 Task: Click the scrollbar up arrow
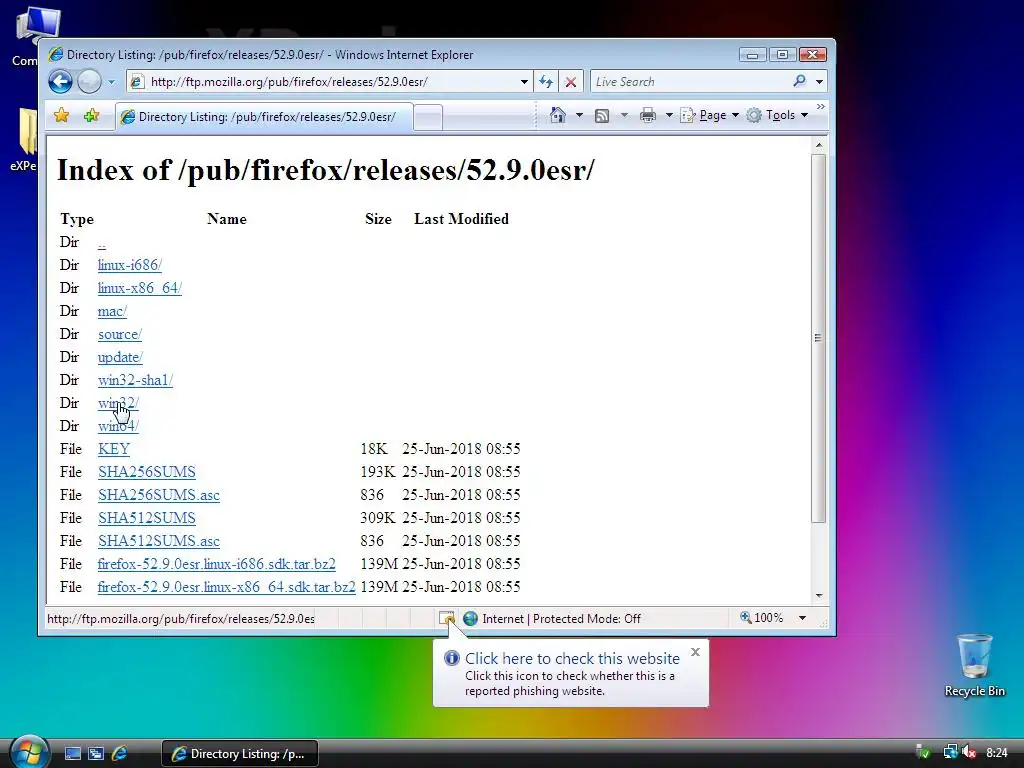click(819, 144)
